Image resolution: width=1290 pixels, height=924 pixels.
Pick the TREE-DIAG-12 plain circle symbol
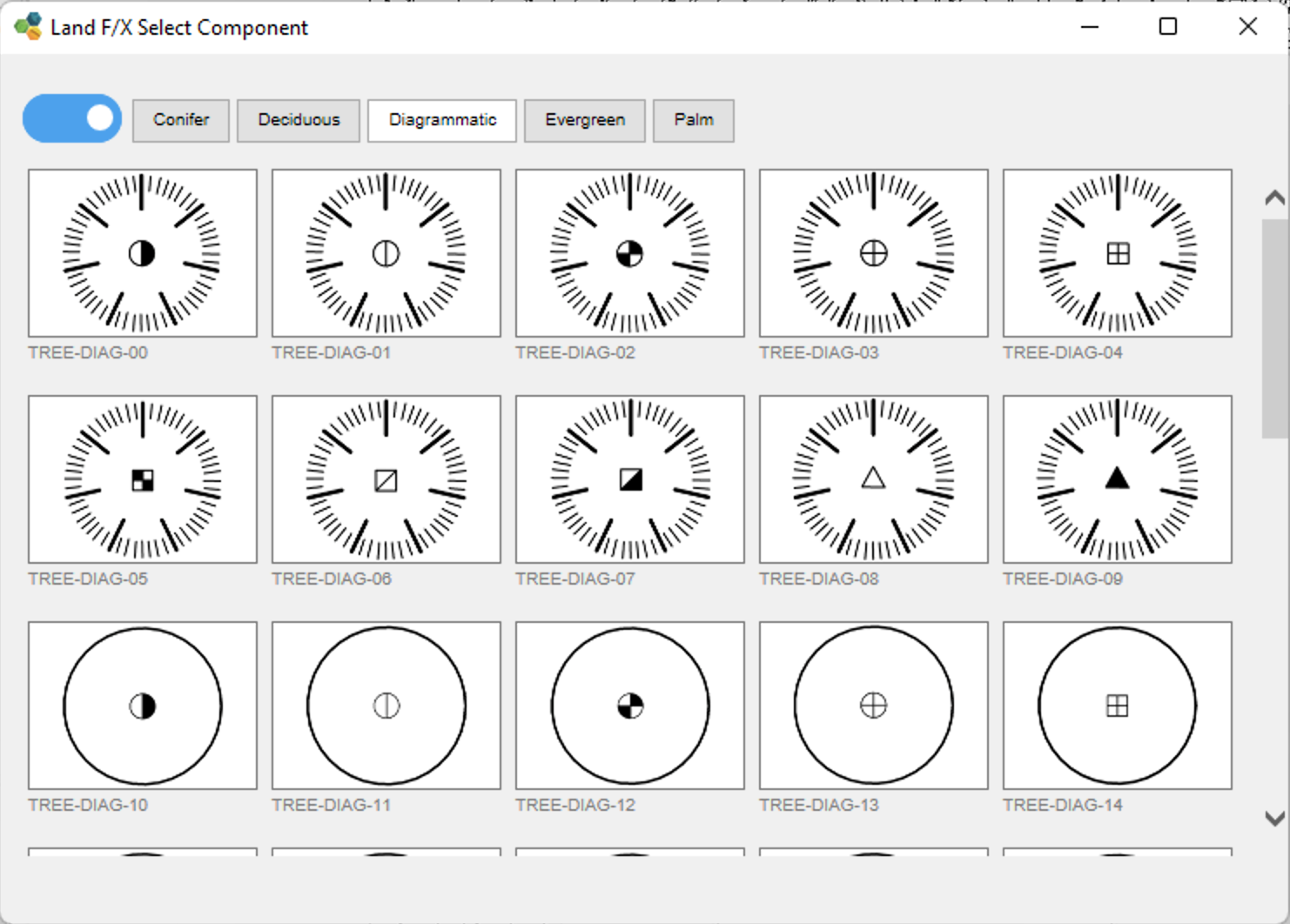[x=630, y=706]
